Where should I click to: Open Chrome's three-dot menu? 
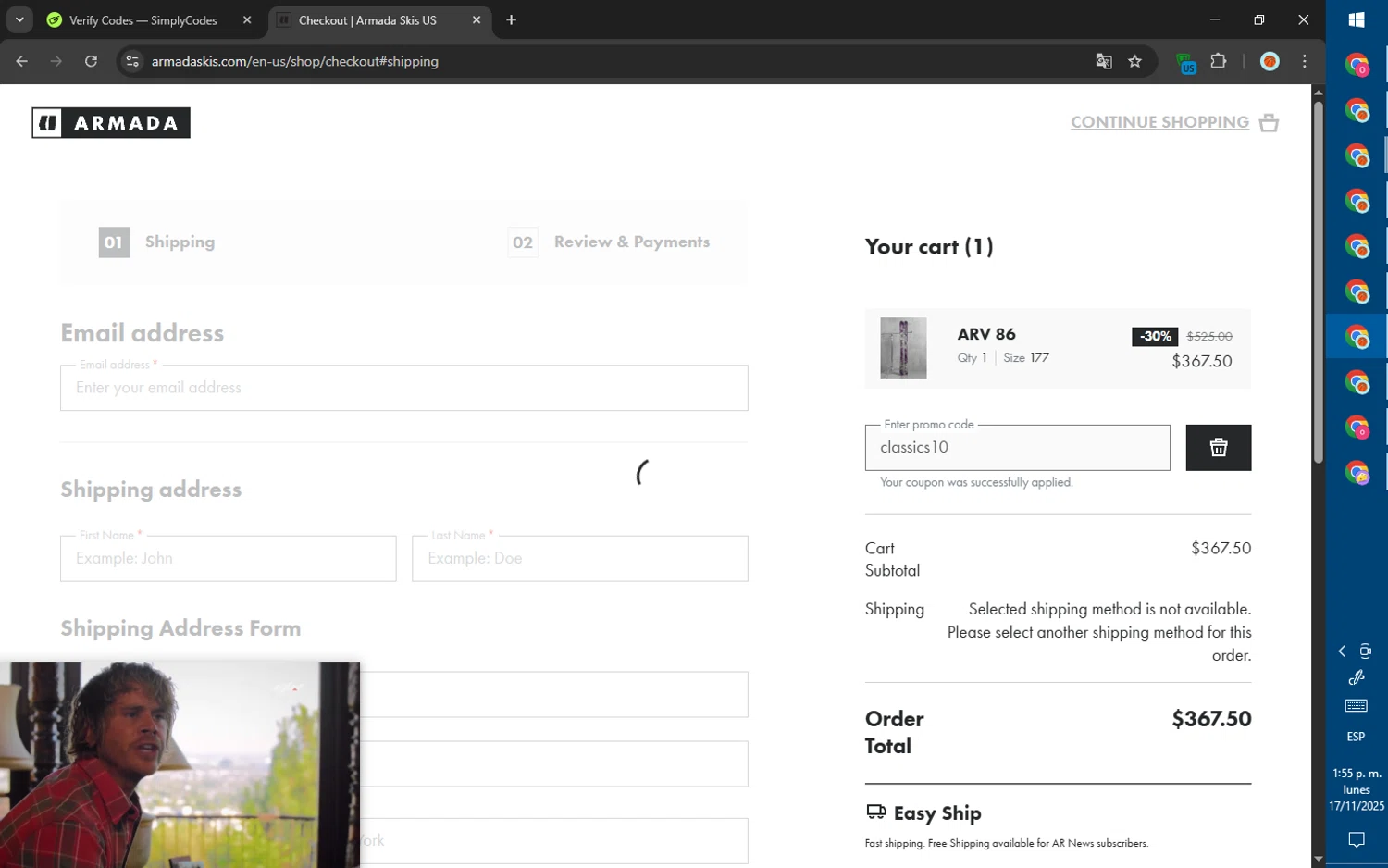point(1305,61)
